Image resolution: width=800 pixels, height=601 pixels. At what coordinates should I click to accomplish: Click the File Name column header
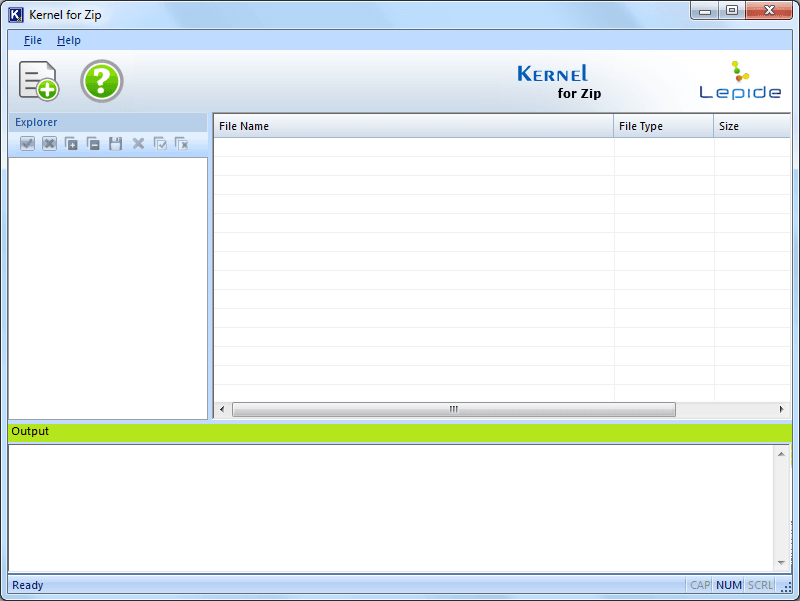point(413,126)
